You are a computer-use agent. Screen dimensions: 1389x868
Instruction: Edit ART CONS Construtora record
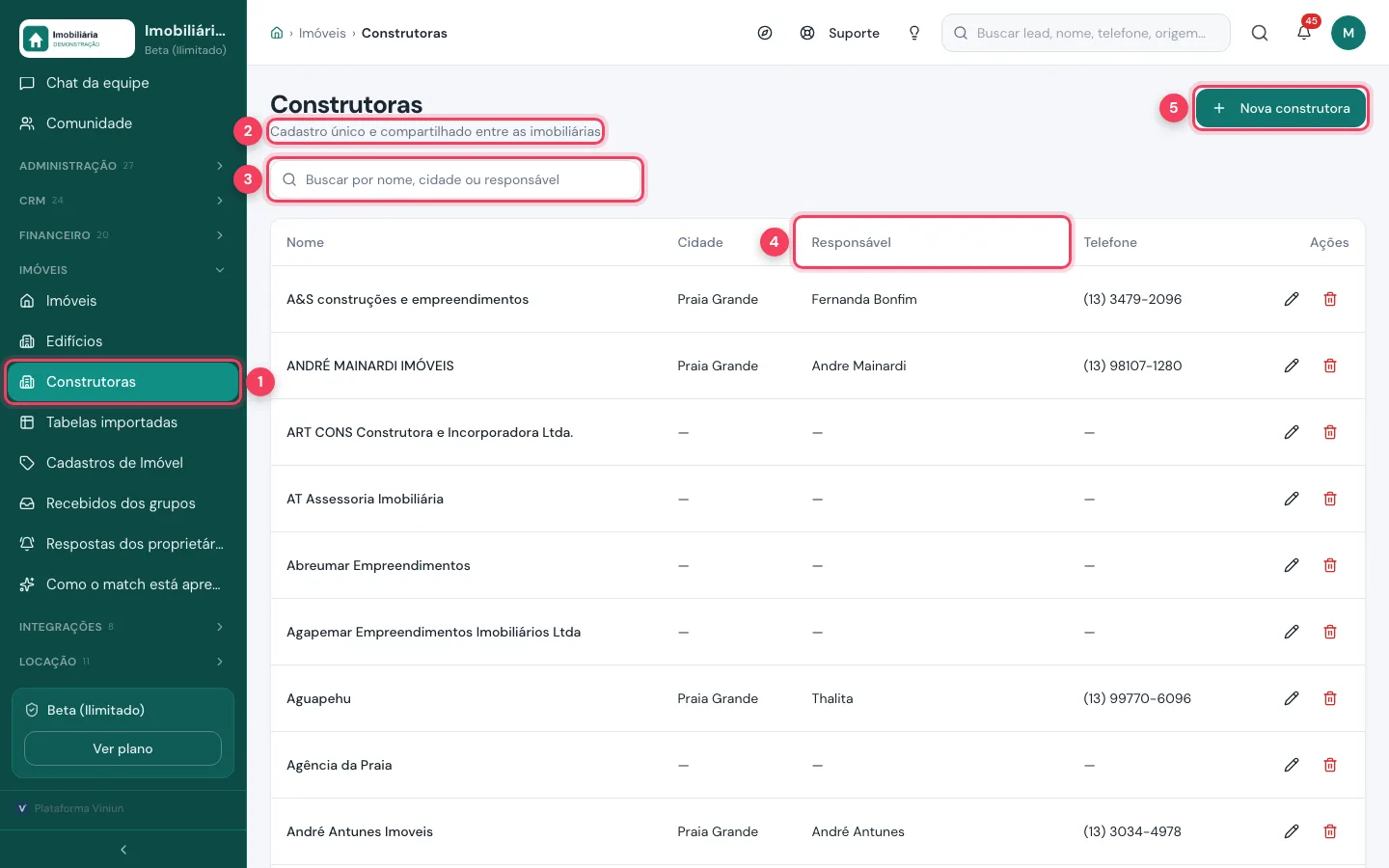1292,432
